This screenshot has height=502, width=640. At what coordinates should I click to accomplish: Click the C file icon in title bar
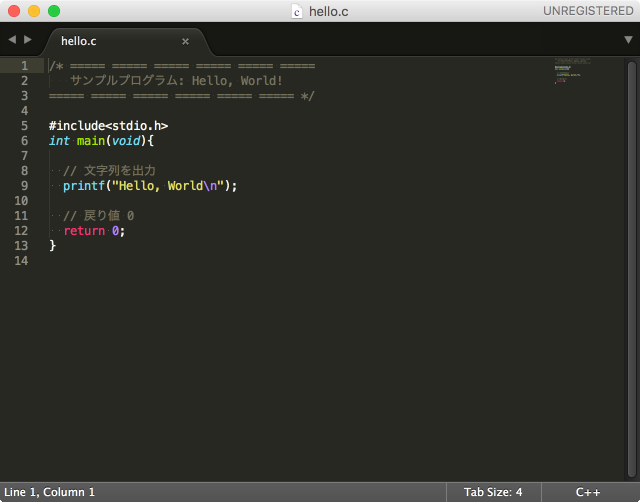(x=297, y=11)
